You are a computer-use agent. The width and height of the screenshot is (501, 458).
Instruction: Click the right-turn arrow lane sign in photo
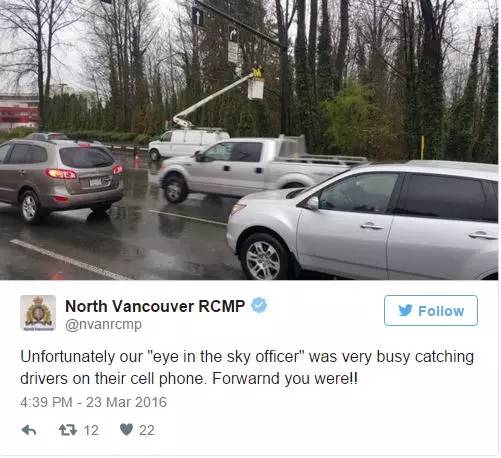[x=234, y=35]
